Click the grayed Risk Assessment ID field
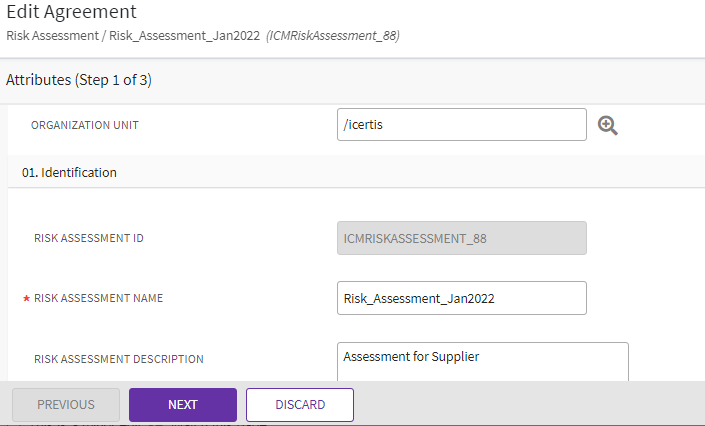The image size is (705, 426). coord(462,238)
